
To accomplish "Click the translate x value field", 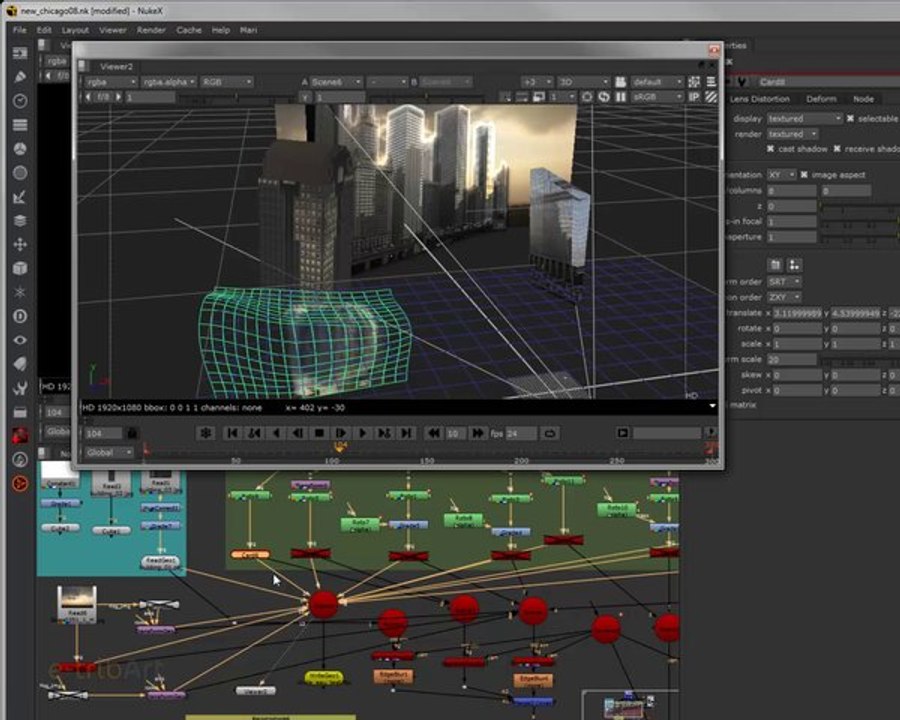I will 797,313.
